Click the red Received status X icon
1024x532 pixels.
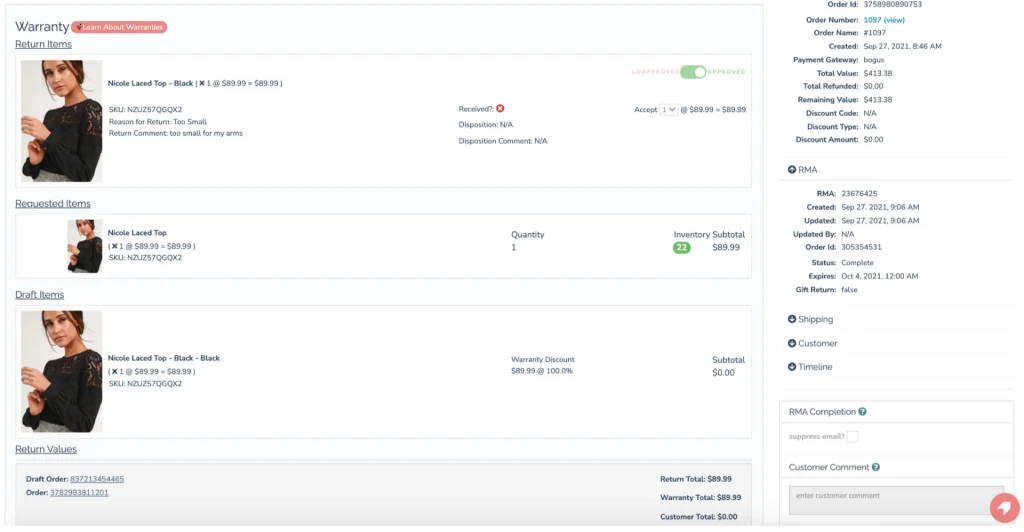click(x=500, y=109)
